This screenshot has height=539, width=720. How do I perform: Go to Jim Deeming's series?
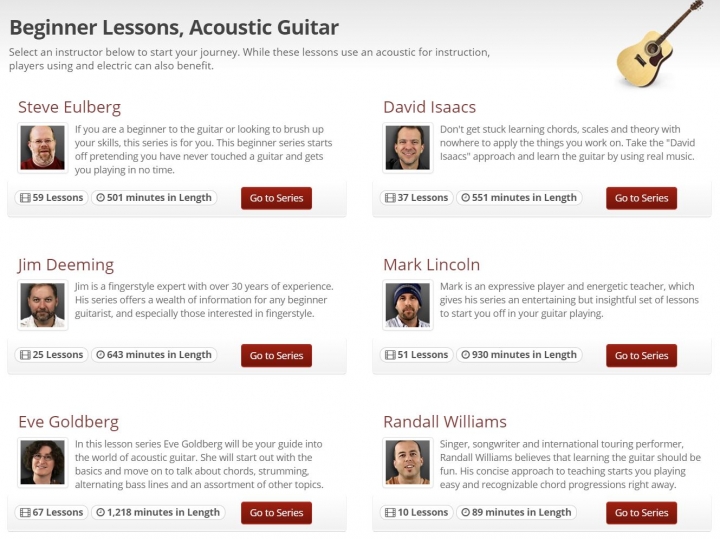276,355
